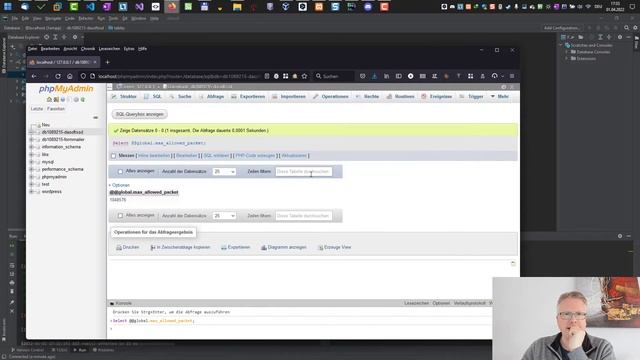Open the Importieren tab

[x=289, y=97]
